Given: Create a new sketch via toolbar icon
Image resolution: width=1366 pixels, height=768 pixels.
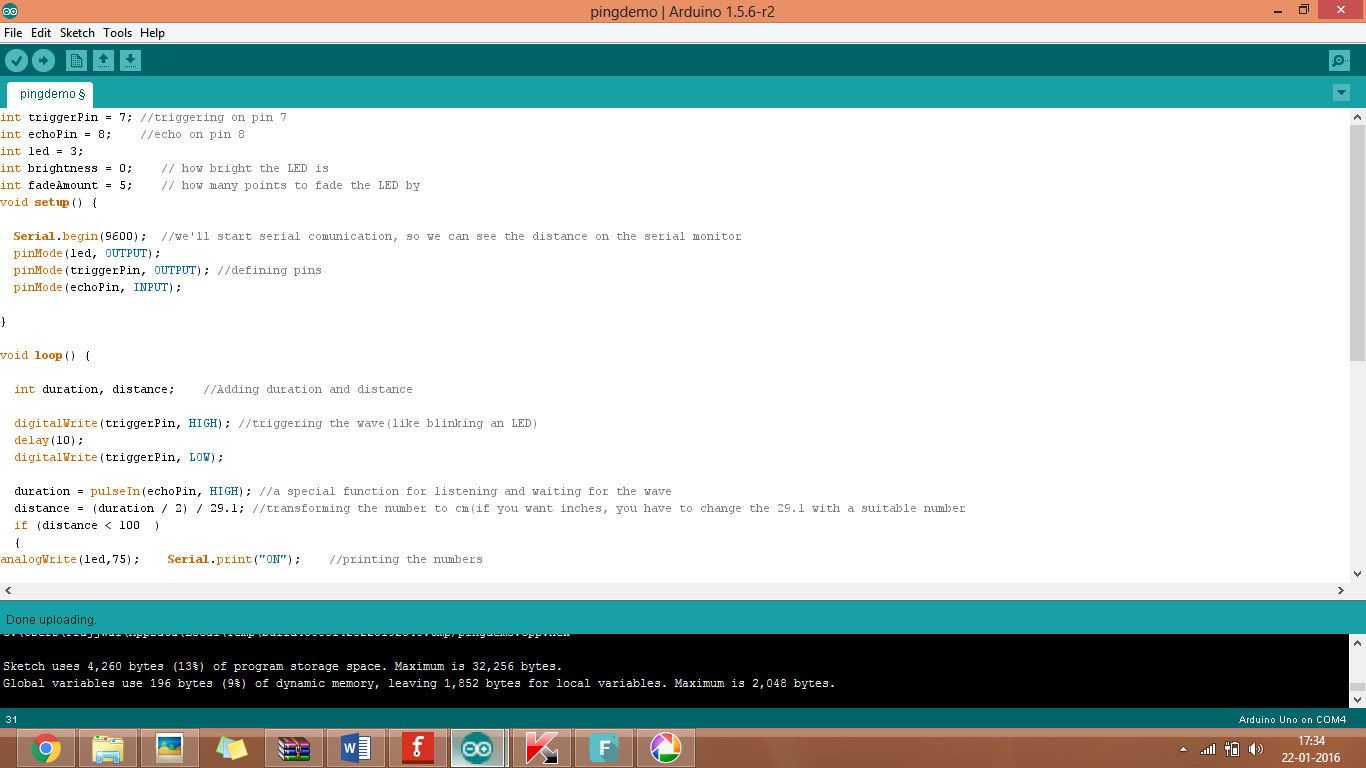Looking at the screenshot, I should 76,60.
